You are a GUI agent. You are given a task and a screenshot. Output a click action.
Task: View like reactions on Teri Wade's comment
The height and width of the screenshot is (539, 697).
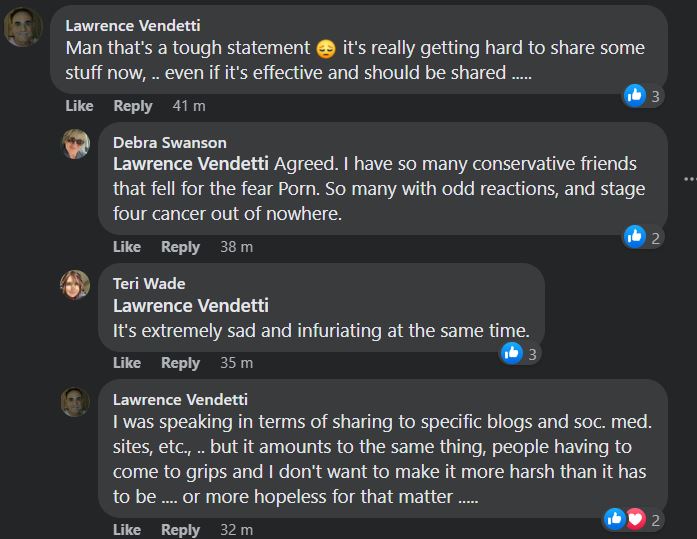click(520, 354)
